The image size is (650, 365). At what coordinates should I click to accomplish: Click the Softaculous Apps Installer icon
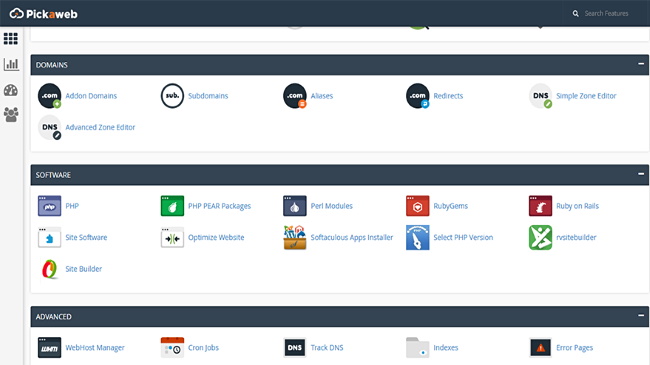295,237
